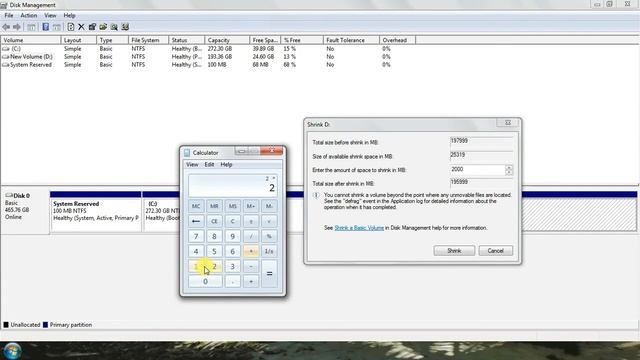Follow the 'Shrink a Basic Volume' help link

[x=359, y=228]
